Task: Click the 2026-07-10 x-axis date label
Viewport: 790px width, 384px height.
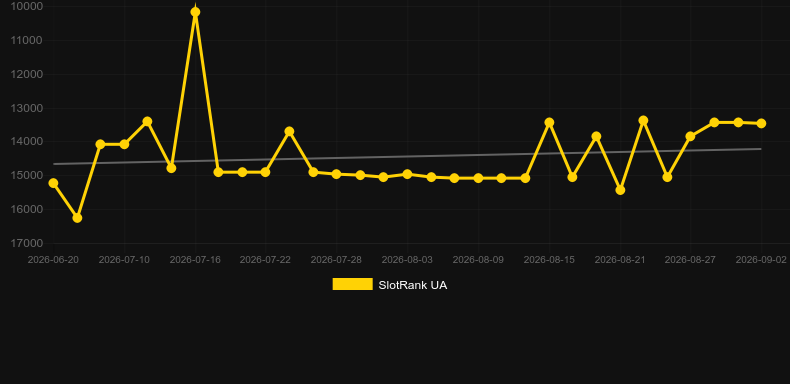Action: click(124, 260)
